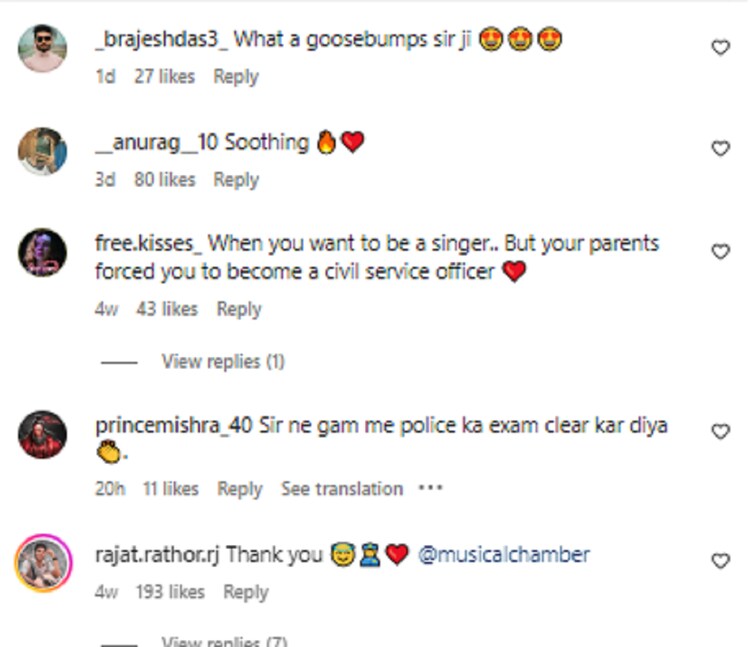This screenshot has width=750, height=647.
Task: Click free.kisses_ avatar image
Action: 43,253
